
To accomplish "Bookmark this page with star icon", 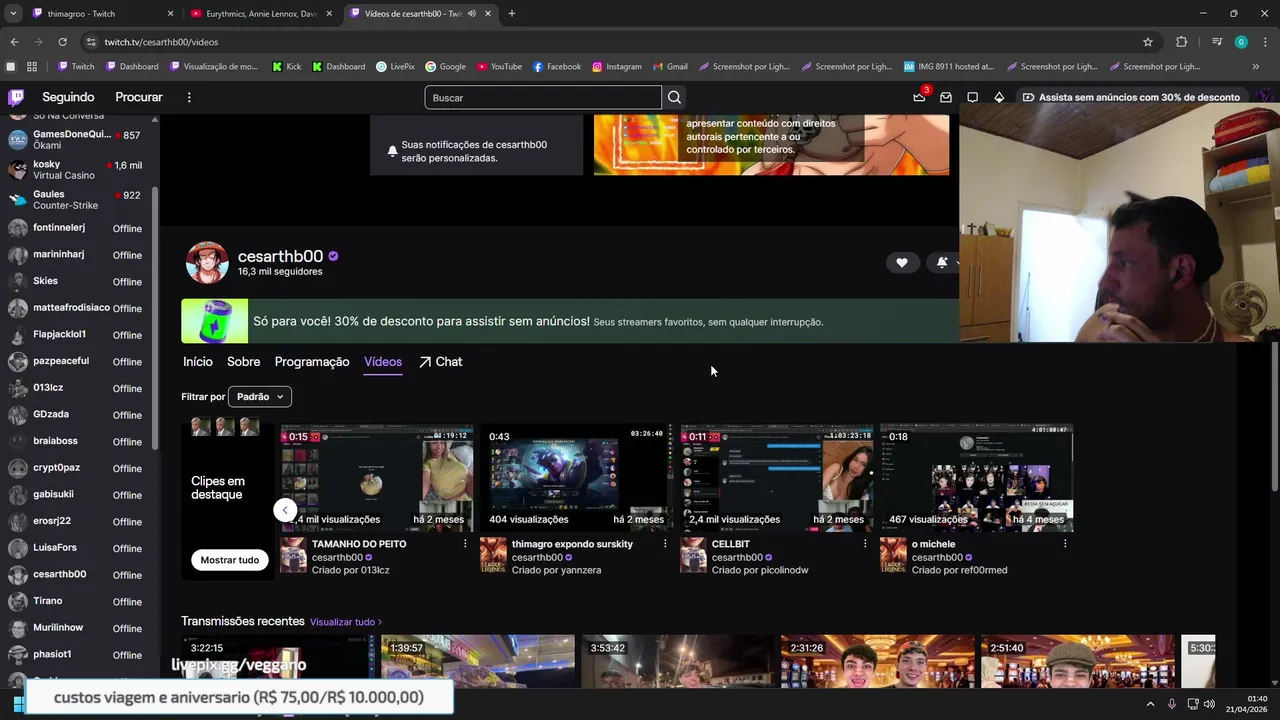I will (x=1148, y=42).
